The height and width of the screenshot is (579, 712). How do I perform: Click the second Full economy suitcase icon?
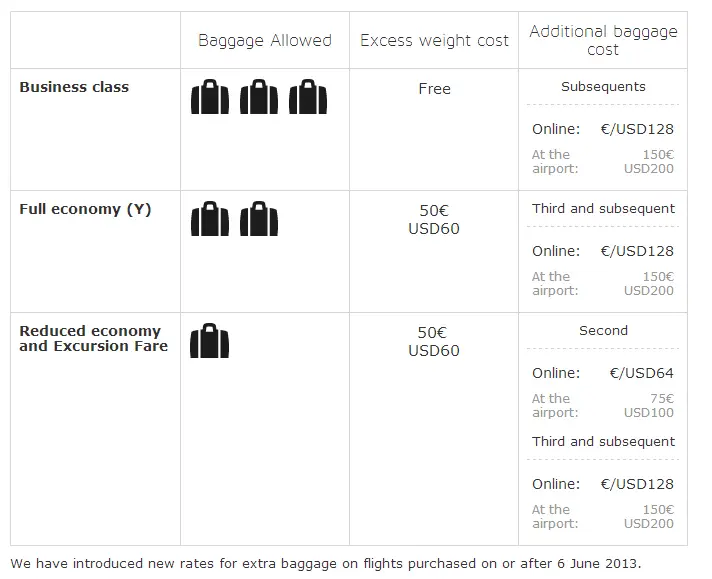(259, 218)
